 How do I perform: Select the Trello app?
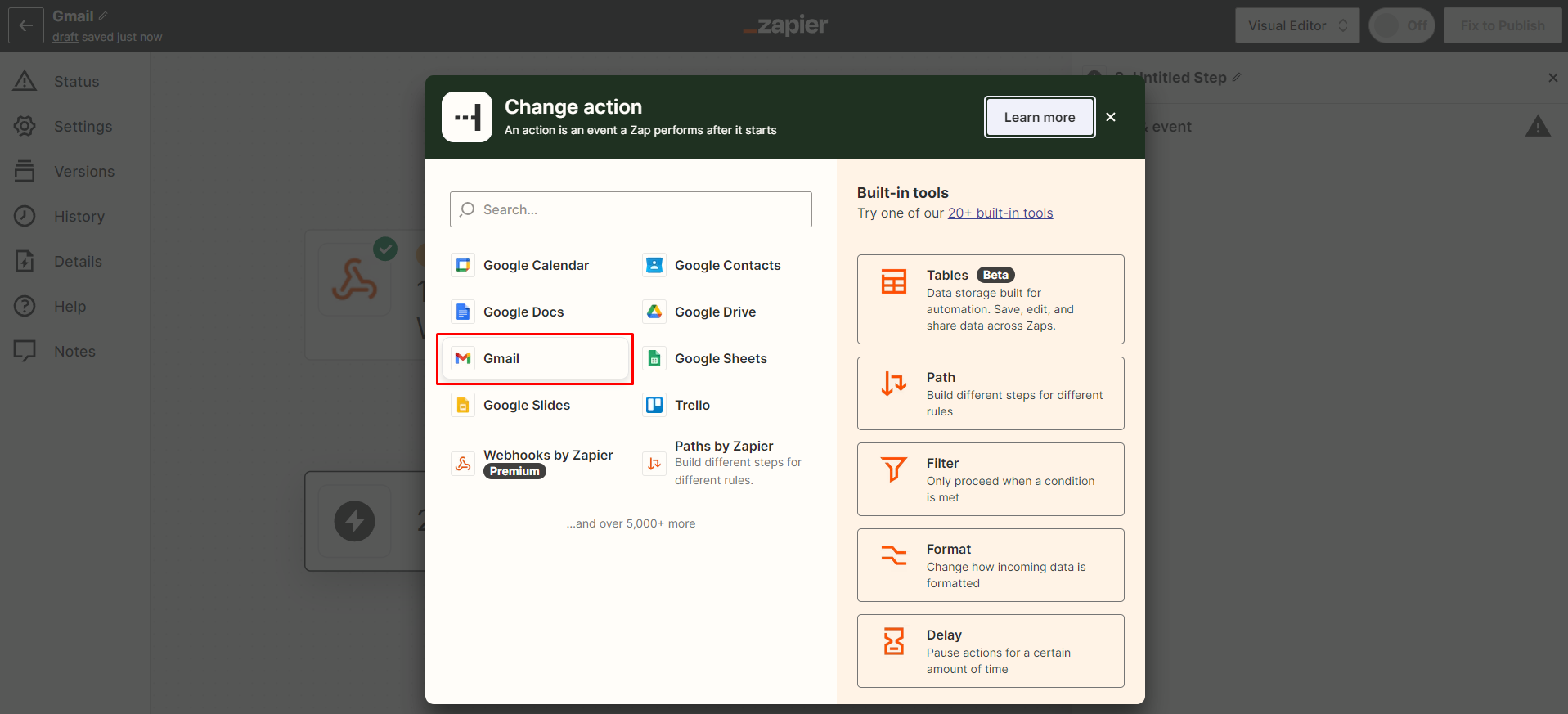pos(726,405)
